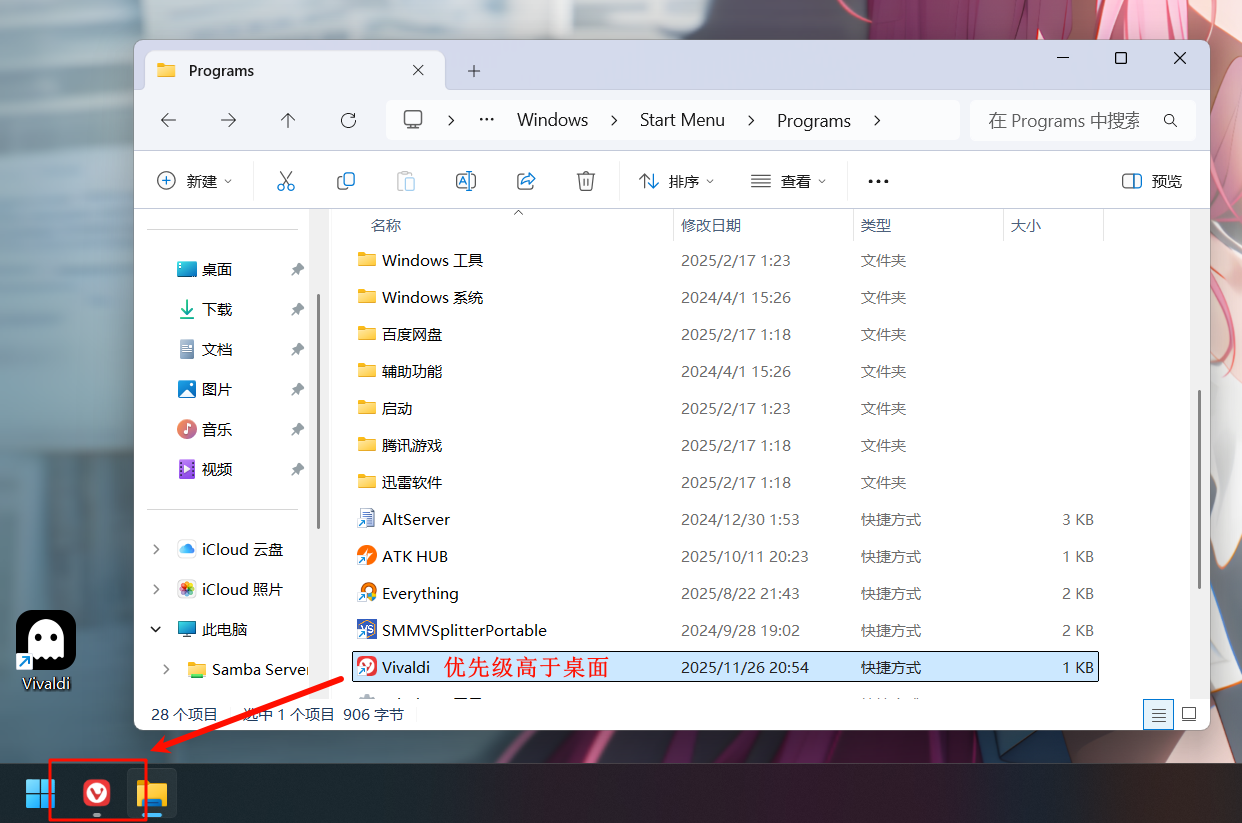Click Start Menu in the address breadcrumb

682,120
